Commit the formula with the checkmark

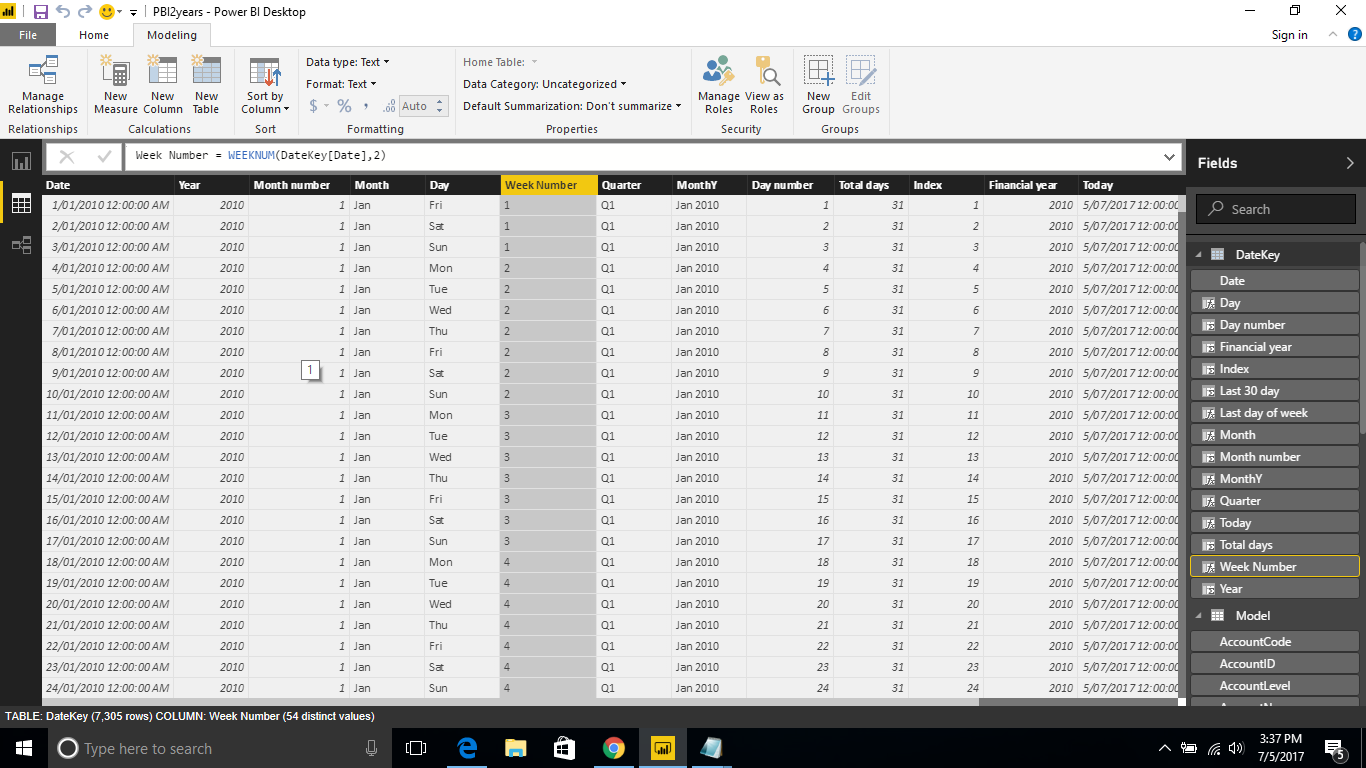tap(103, 157)
